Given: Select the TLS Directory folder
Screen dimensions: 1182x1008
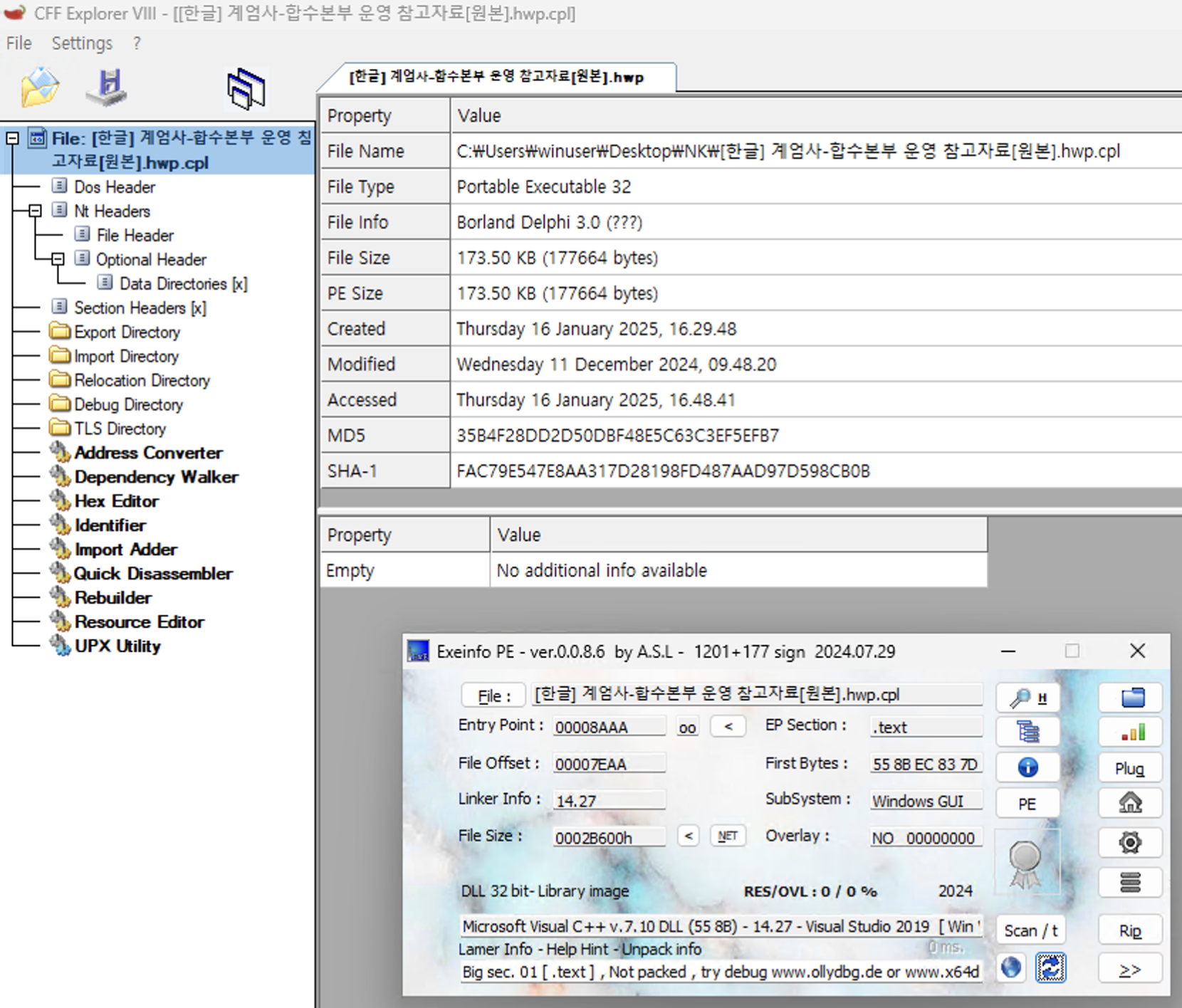Looking at the screenshot, I should click(x=120, y=429).
